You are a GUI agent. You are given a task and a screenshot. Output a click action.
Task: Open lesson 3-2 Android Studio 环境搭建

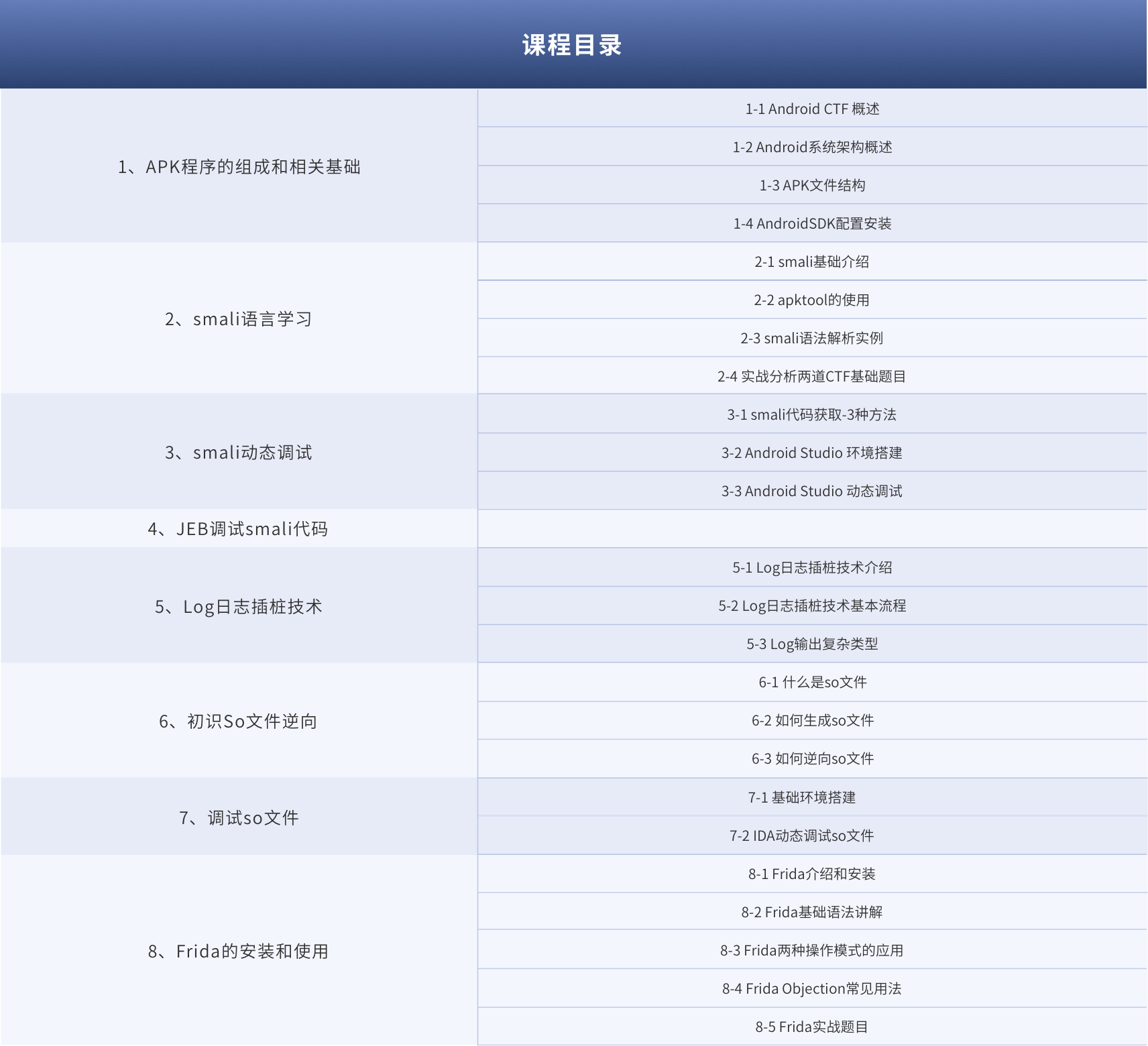pos(812,453)
